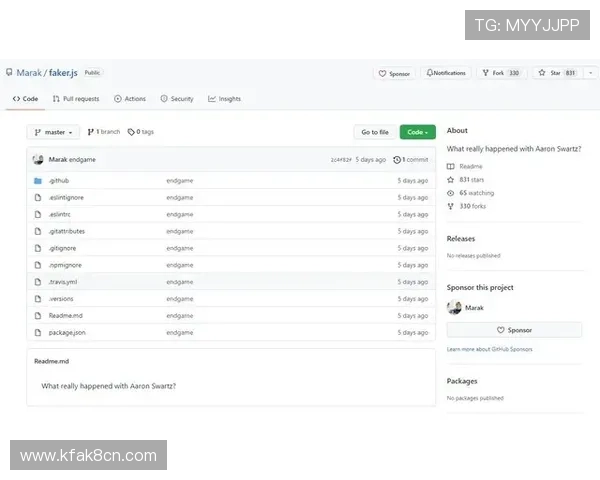
Task: Open the Releases heading link
Action: coord(461,238)
